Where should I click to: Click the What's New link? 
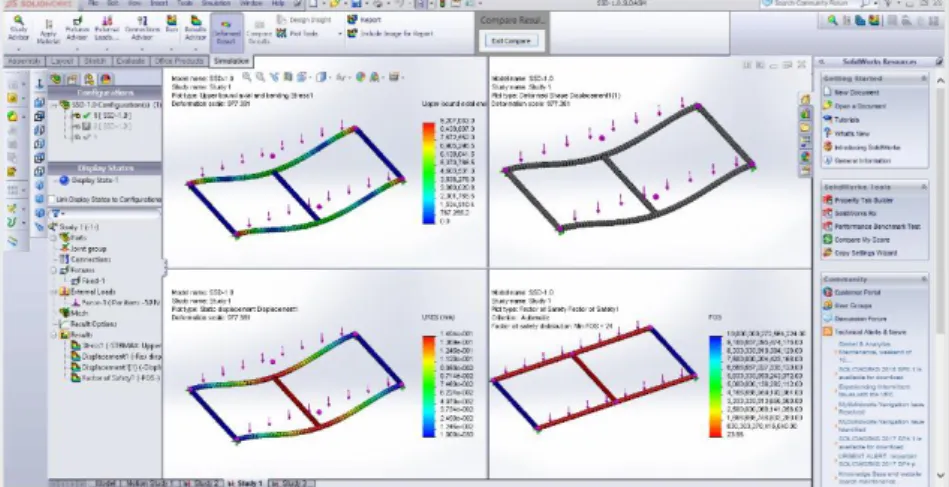[x=846, y=134]
